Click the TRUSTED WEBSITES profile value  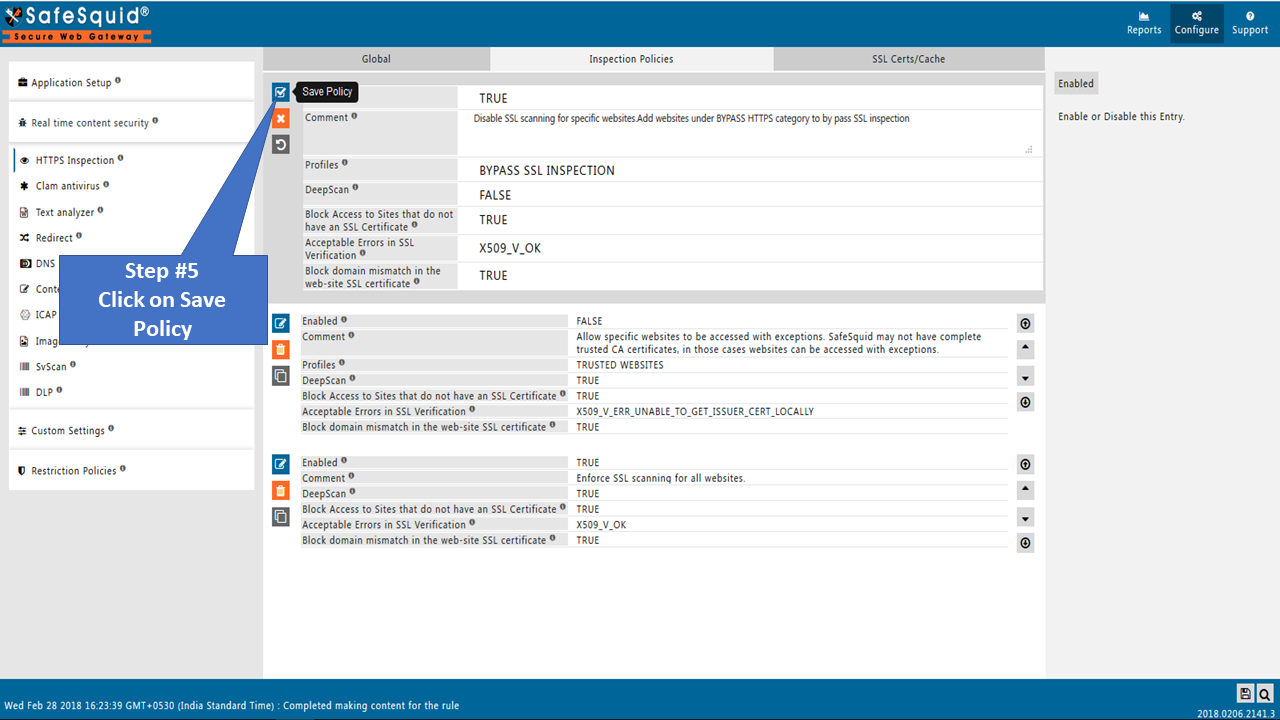620,365
